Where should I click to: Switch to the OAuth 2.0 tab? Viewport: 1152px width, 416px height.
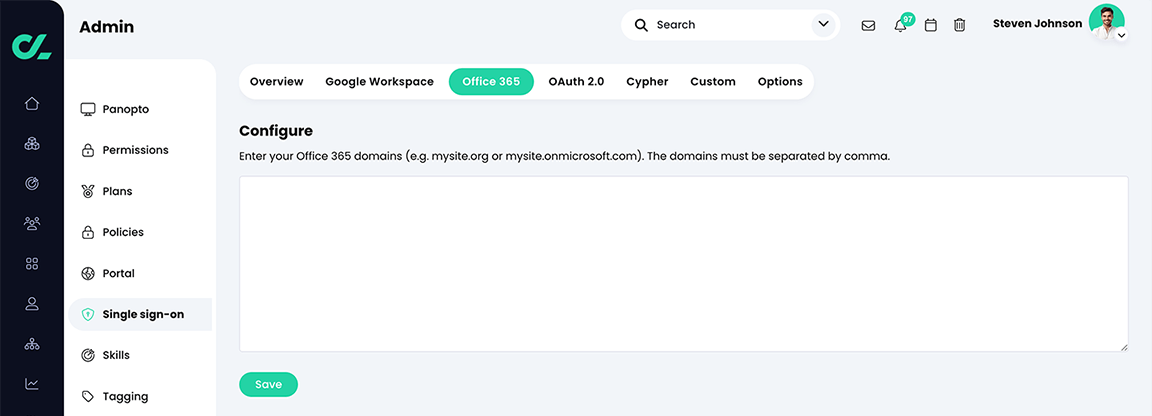[576, 82]
